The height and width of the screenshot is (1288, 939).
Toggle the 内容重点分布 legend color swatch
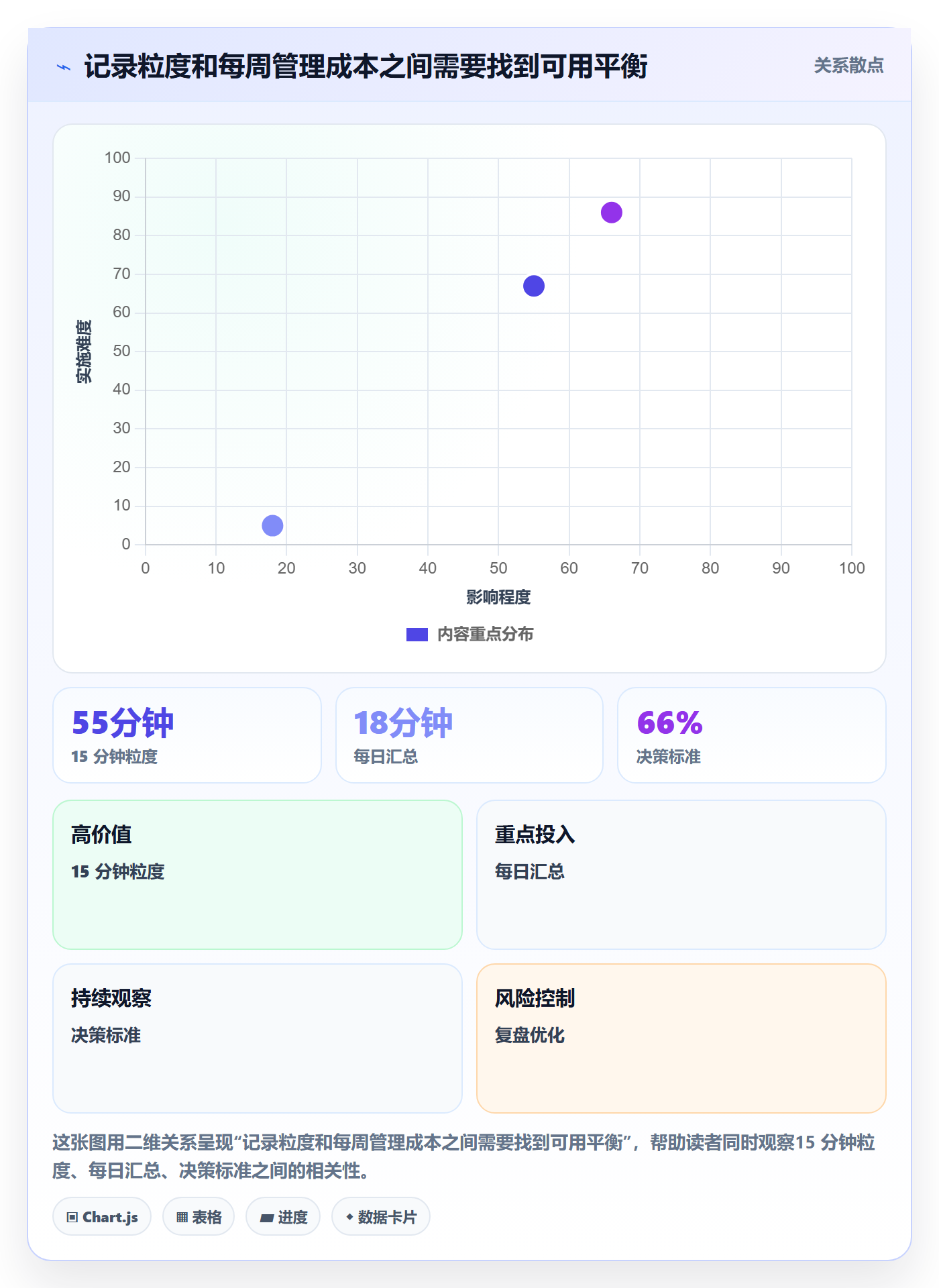point(417,635)
